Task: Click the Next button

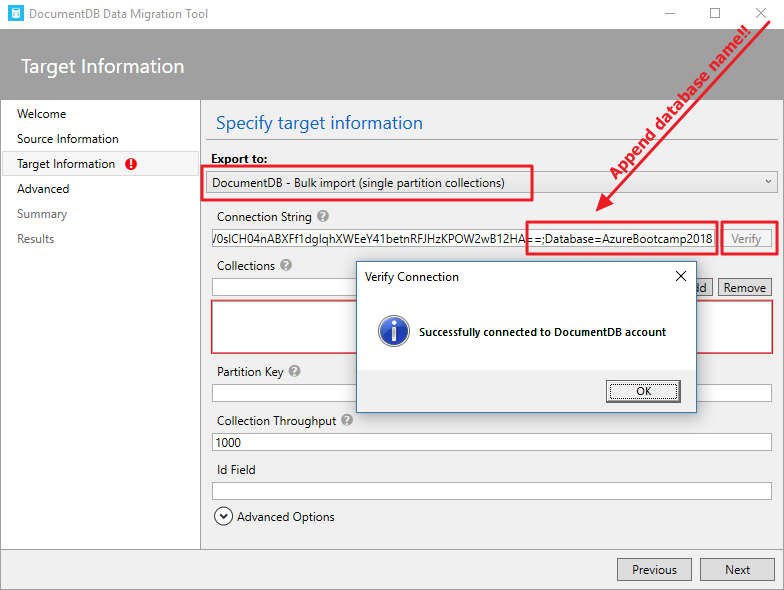Action: coord(737,570)
